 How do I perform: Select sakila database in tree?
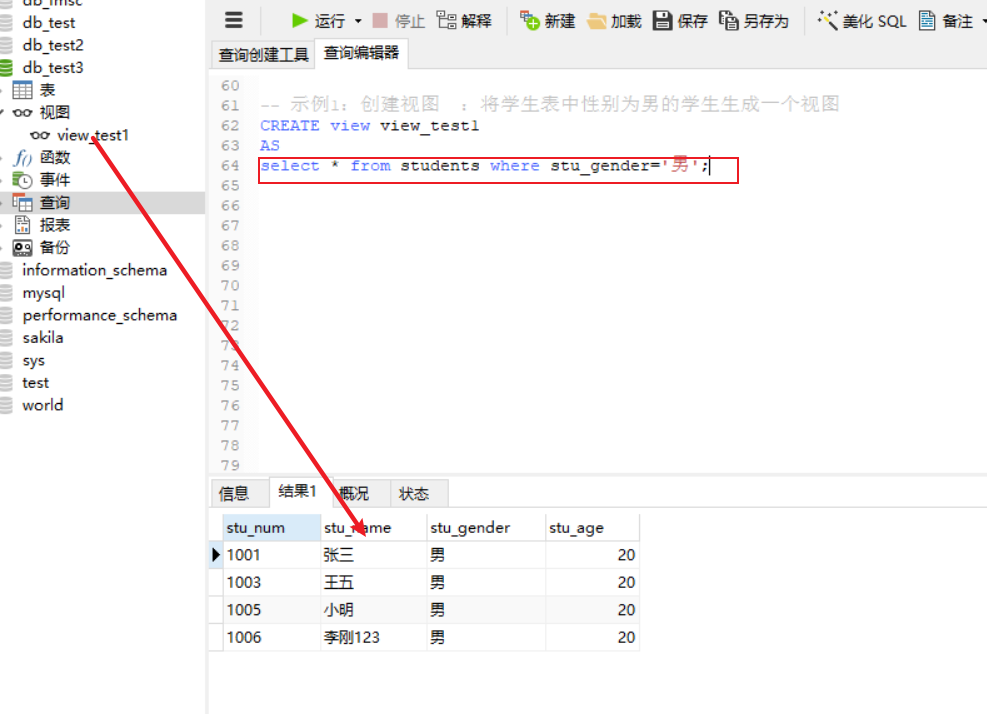[43, 337]
